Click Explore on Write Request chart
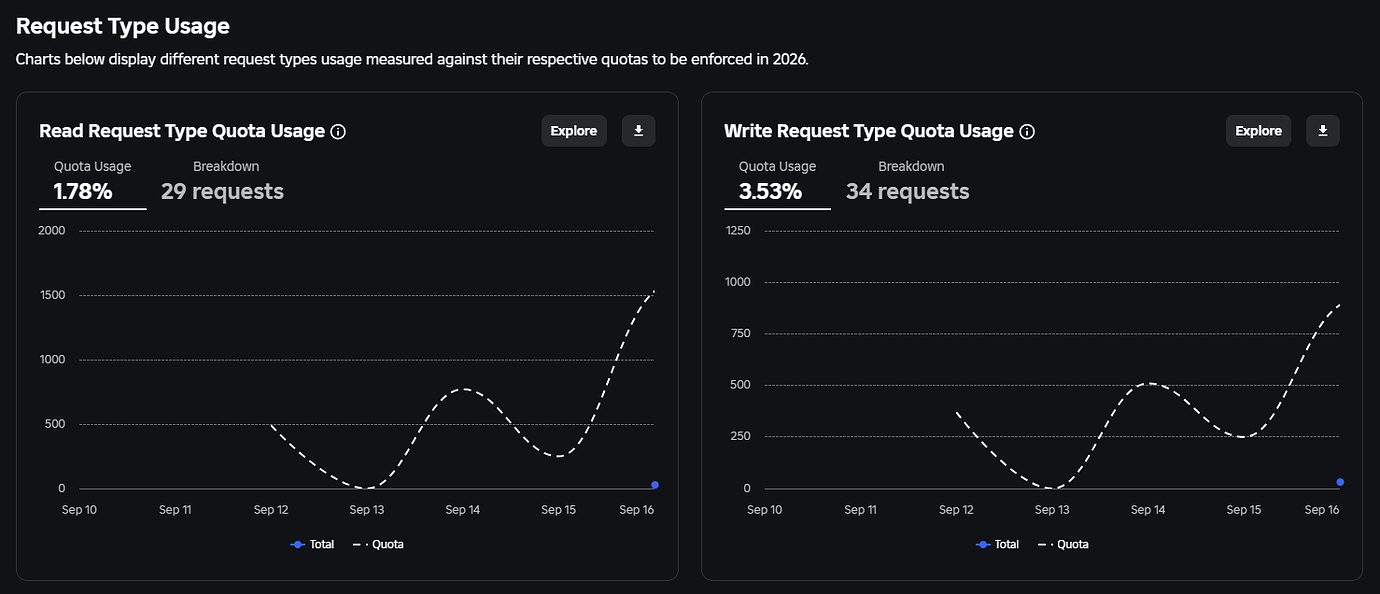 (1258, 131)
